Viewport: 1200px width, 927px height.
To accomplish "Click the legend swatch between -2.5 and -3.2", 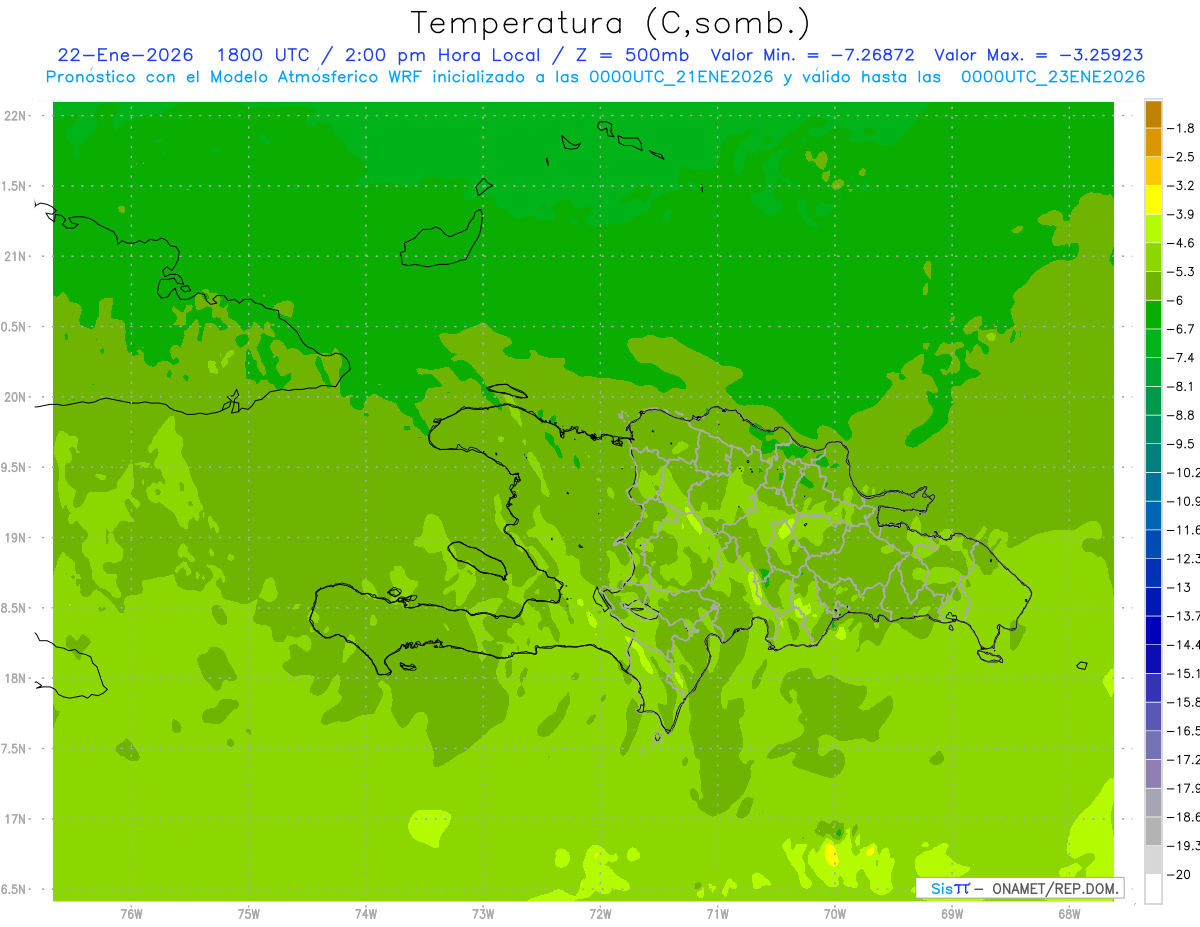I will tap(1153, 171).
